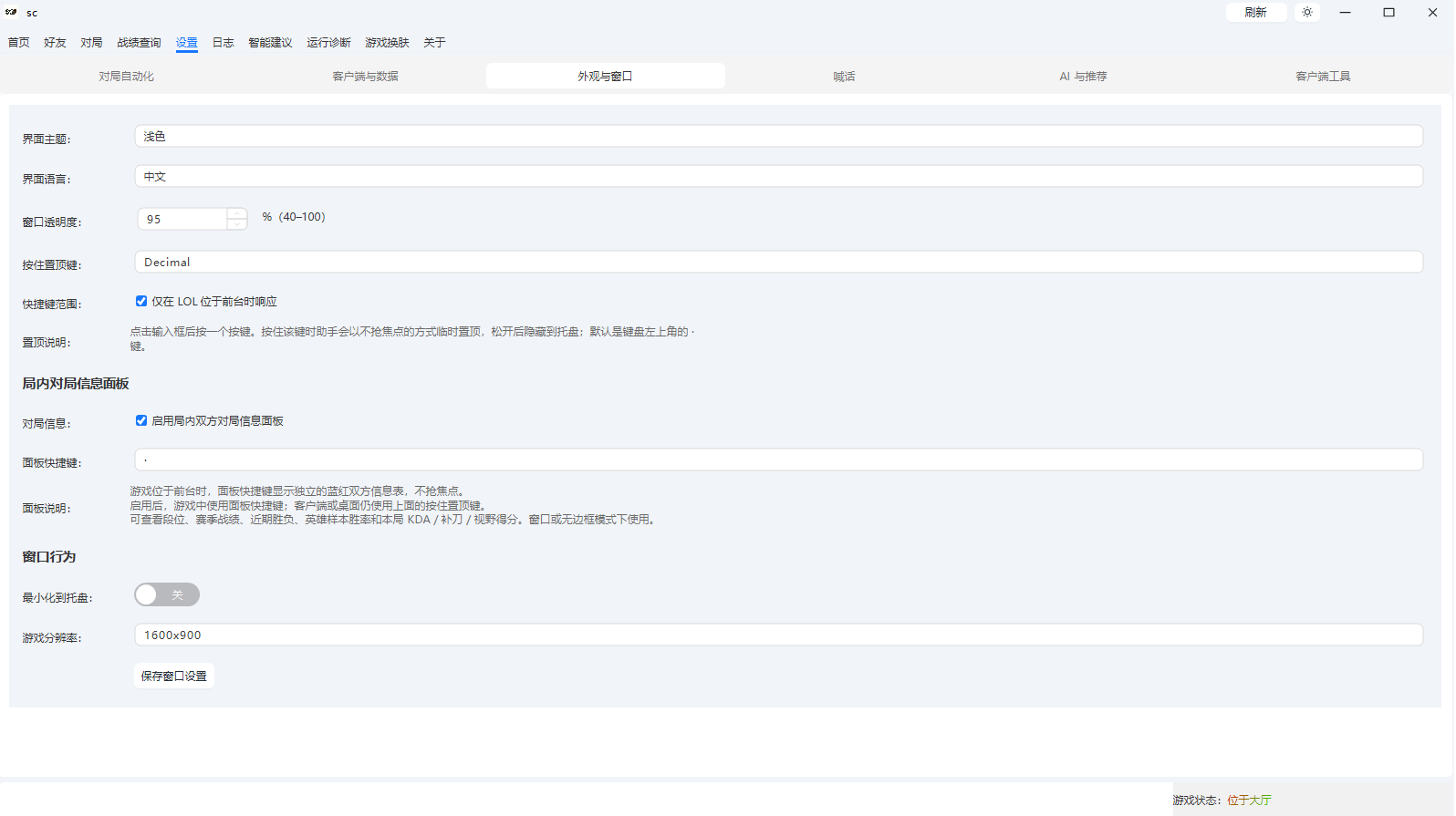Toggle the light/dark theme sun icon
1456x816 pixels.
click(x=1307, y=12)
